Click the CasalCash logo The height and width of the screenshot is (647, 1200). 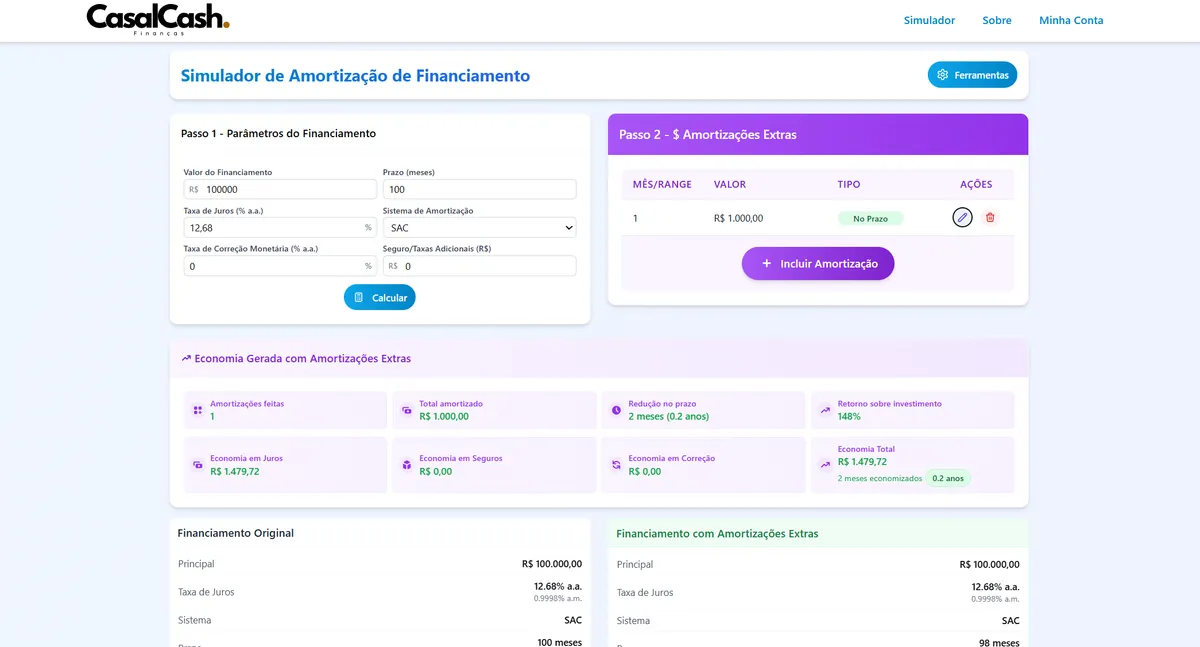click(155, 19)
